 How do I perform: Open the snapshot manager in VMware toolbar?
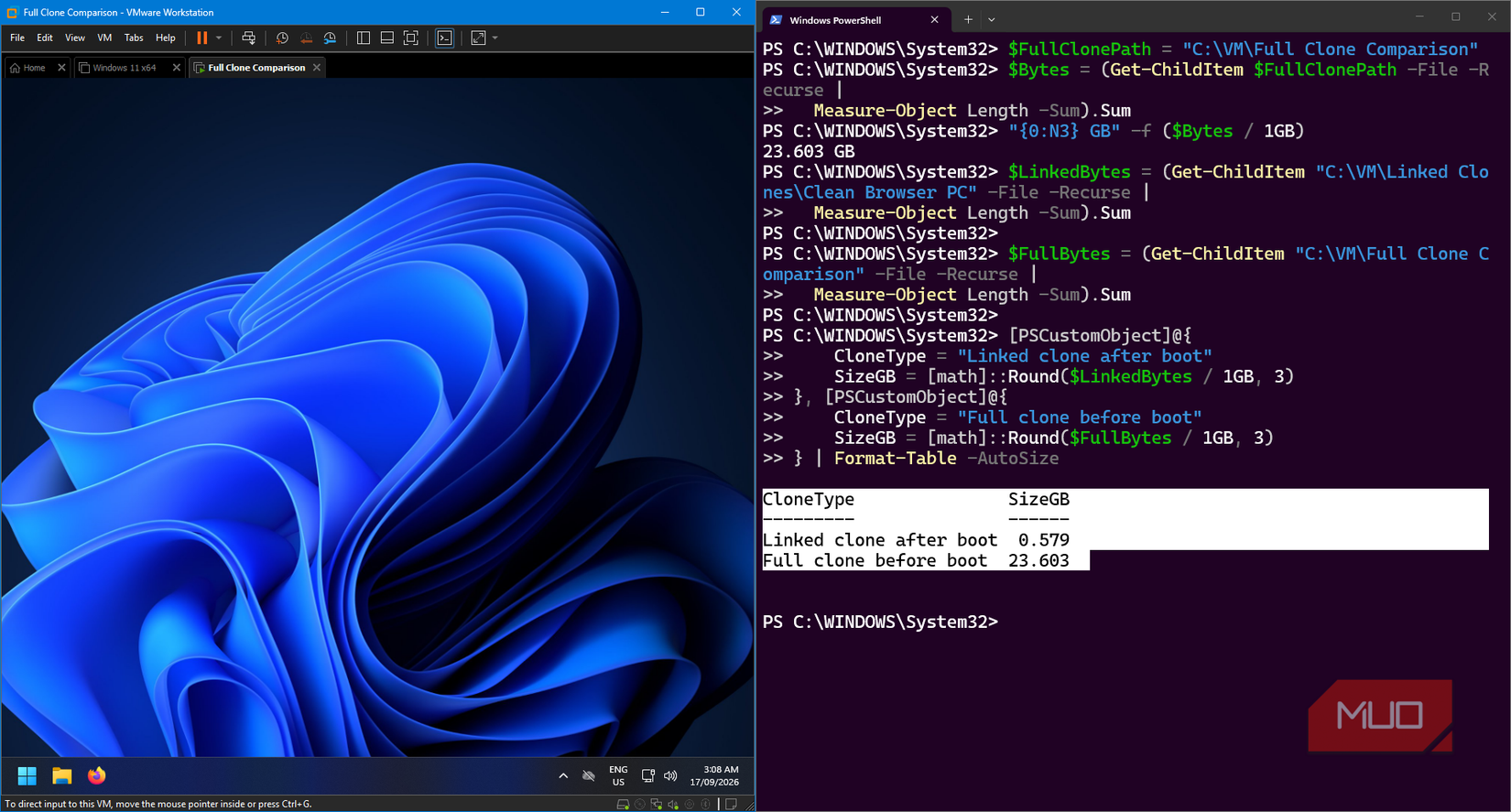coord(330,38)
